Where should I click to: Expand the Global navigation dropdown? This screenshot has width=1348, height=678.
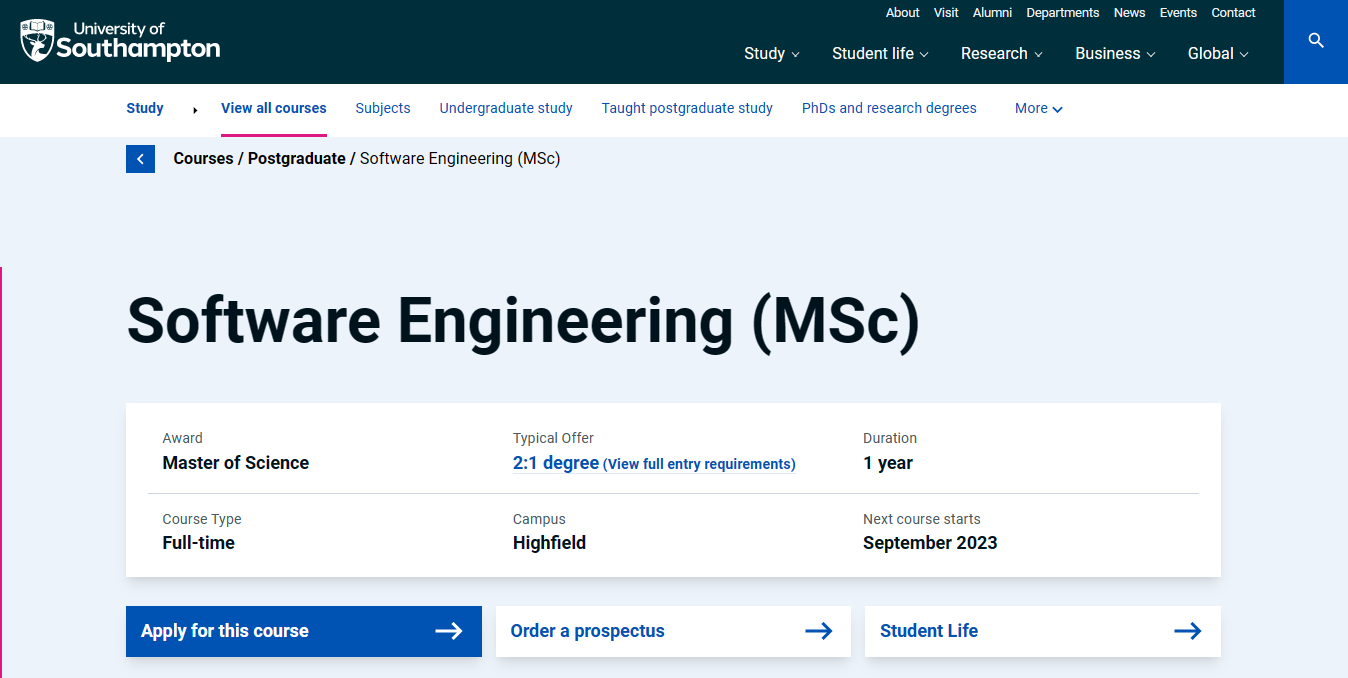point(1218,54)
